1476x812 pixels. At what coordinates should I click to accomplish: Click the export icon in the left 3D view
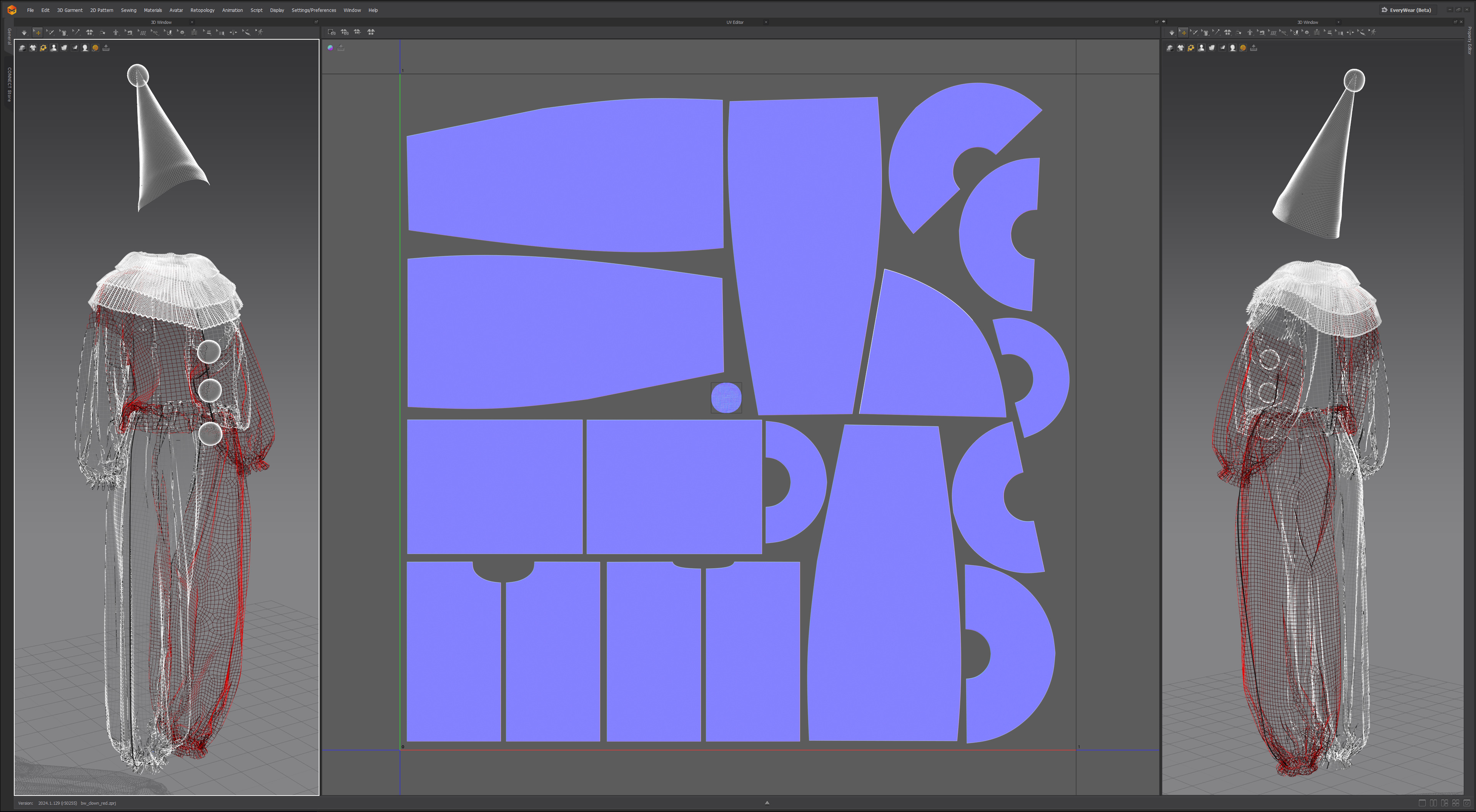point(106,48)
